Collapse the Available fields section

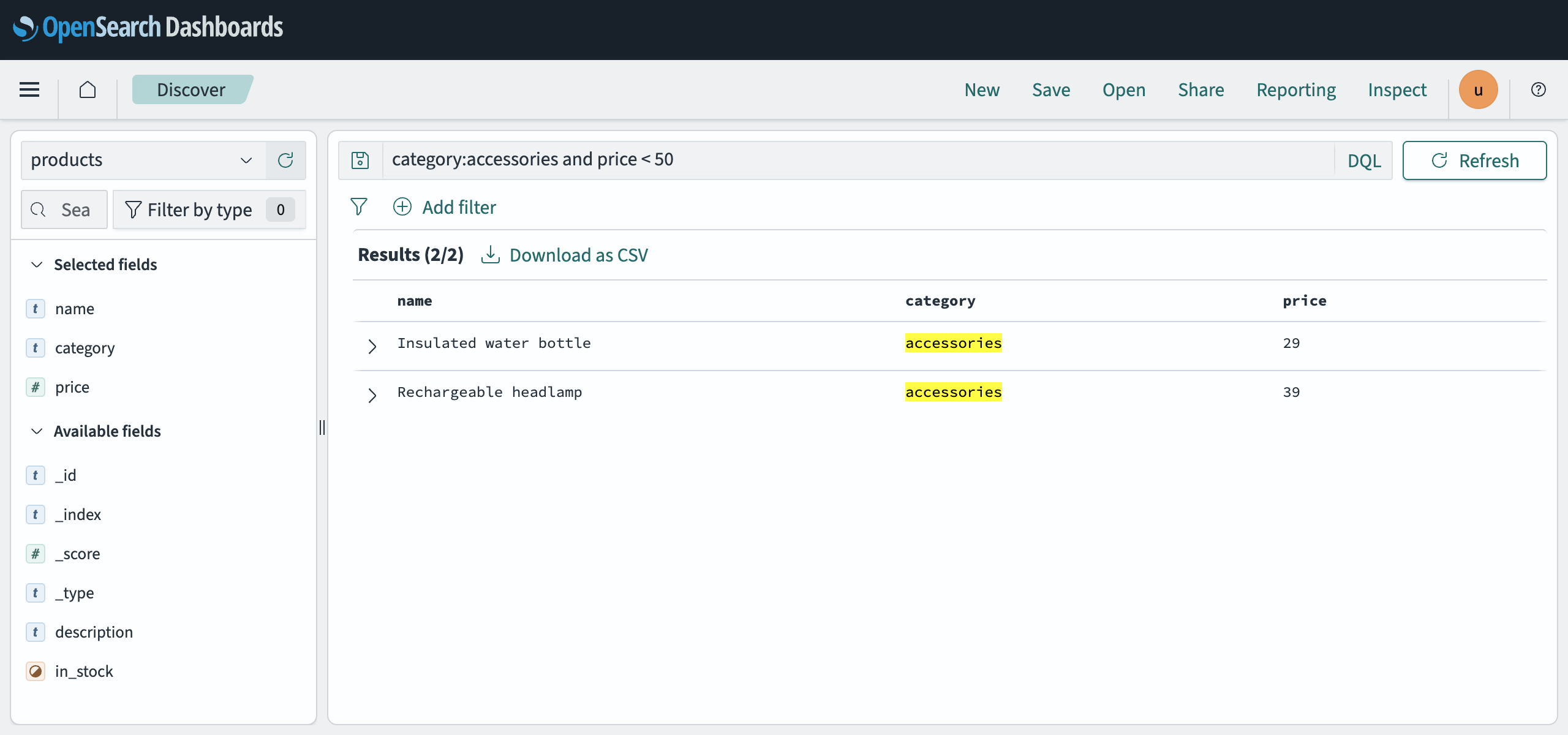tap(37, 431)
